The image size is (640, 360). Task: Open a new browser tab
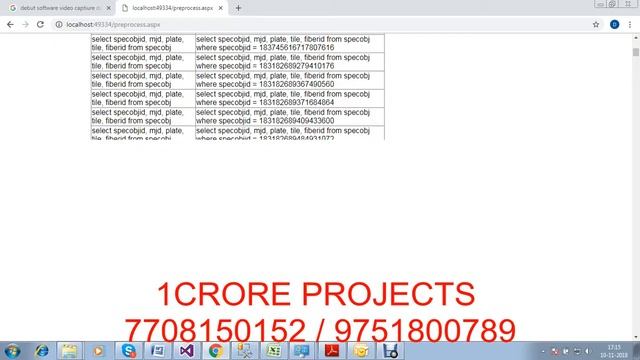pos(238,8)
